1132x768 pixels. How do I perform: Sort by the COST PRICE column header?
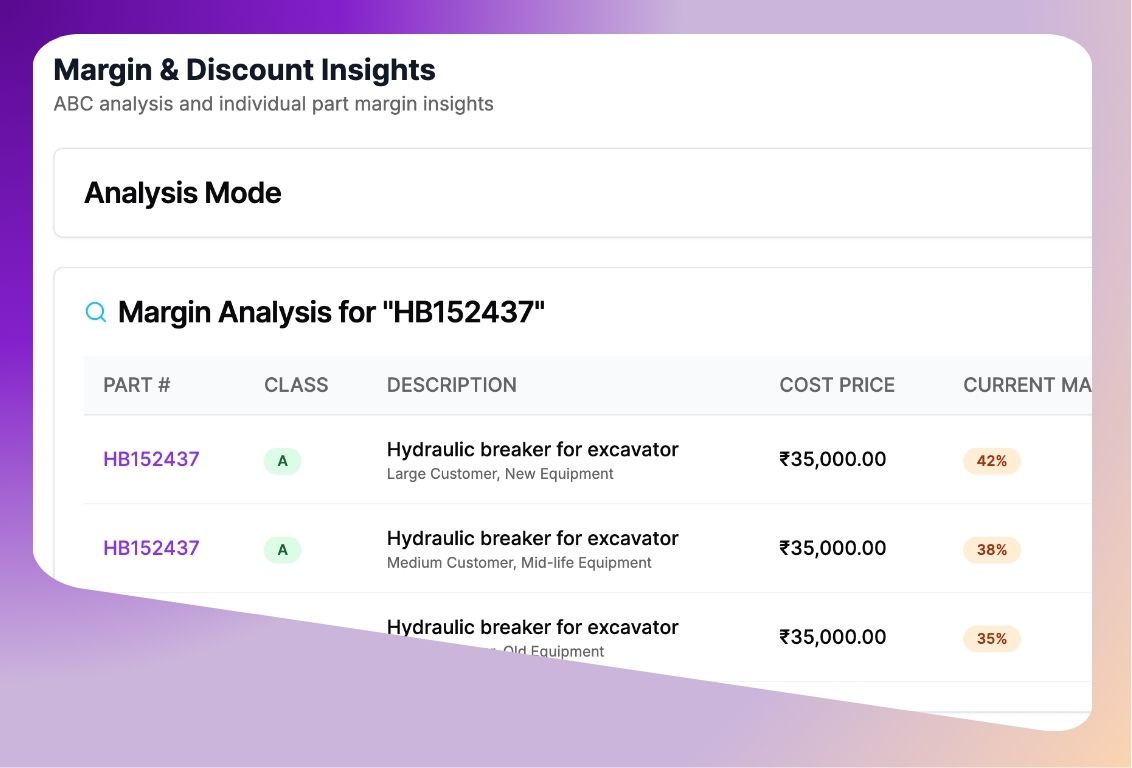(x=837, y=385)
